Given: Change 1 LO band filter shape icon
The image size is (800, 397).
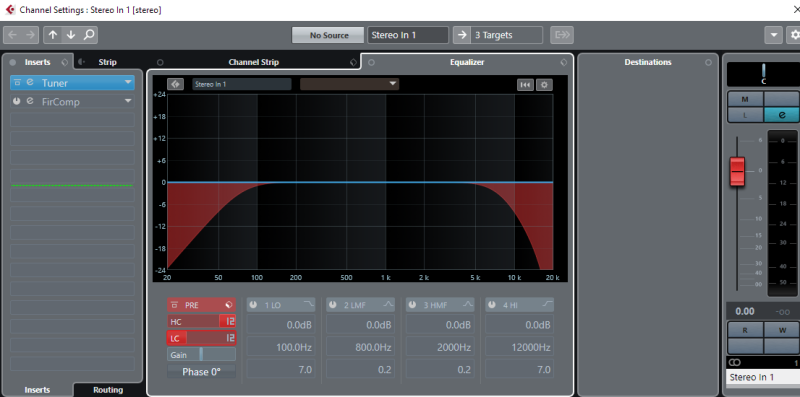Looking at the screenshot, I should (308, 305).
